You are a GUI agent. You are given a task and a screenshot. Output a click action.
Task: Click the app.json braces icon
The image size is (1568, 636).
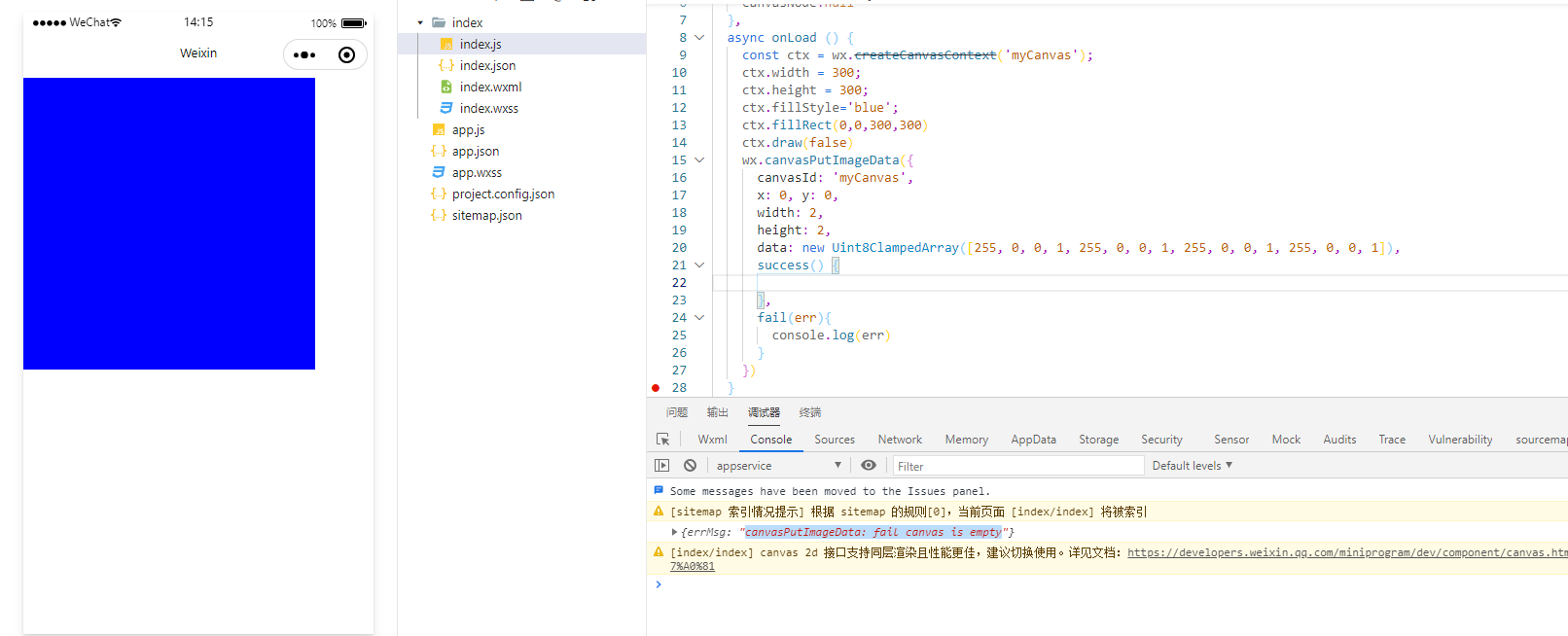tap(439, 151)
